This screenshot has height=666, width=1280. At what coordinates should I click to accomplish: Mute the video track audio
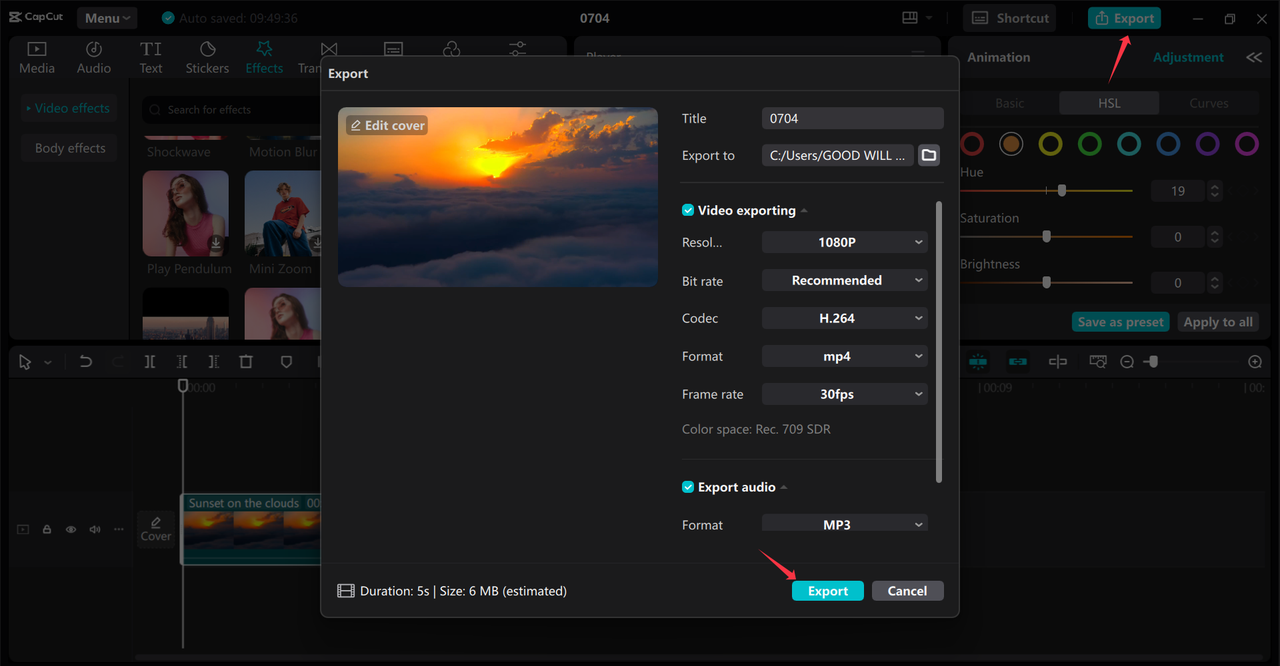click(95, 530)
